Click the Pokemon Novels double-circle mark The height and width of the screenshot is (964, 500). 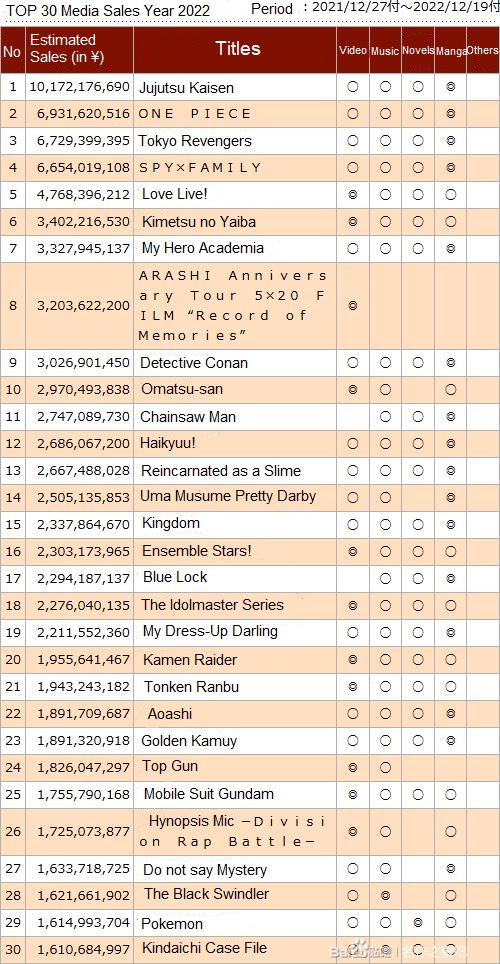pyautogui.click(x=418, y=922)
